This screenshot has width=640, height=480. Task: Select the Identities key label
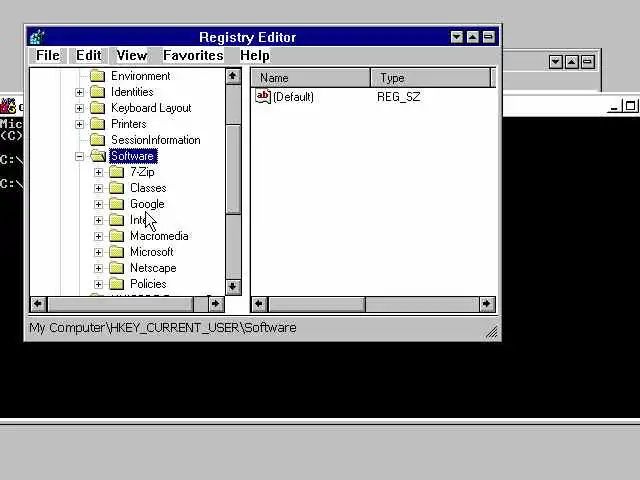[132, 92]
